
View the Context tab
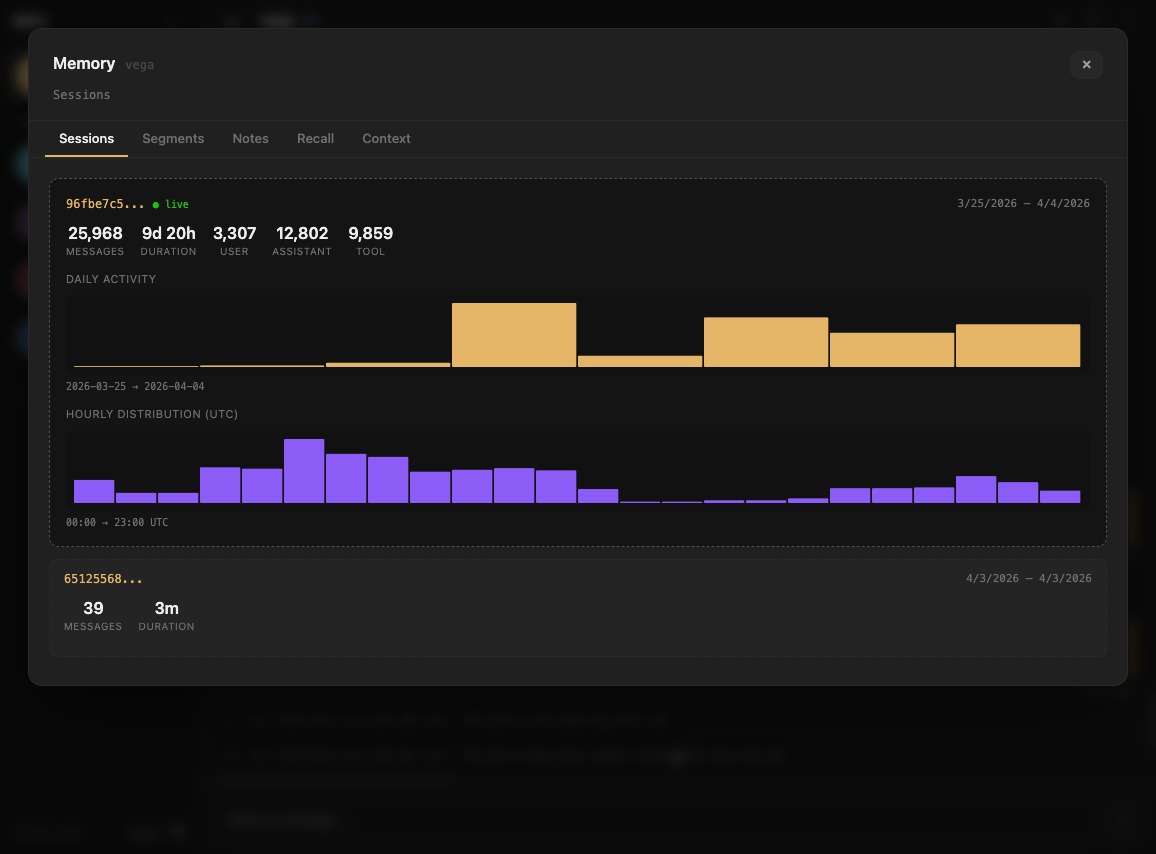[x=386, y=139]
